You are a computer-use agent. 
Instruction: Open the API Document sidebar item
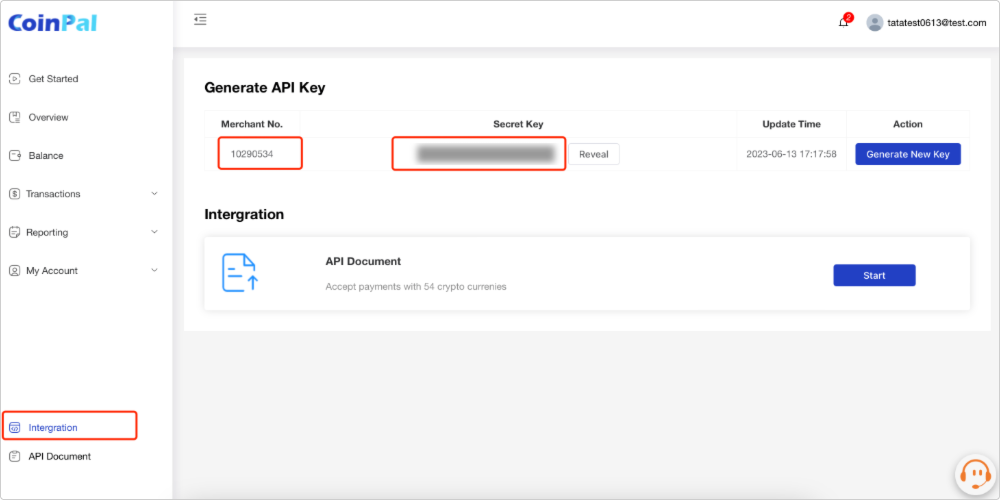click(59, 456)
